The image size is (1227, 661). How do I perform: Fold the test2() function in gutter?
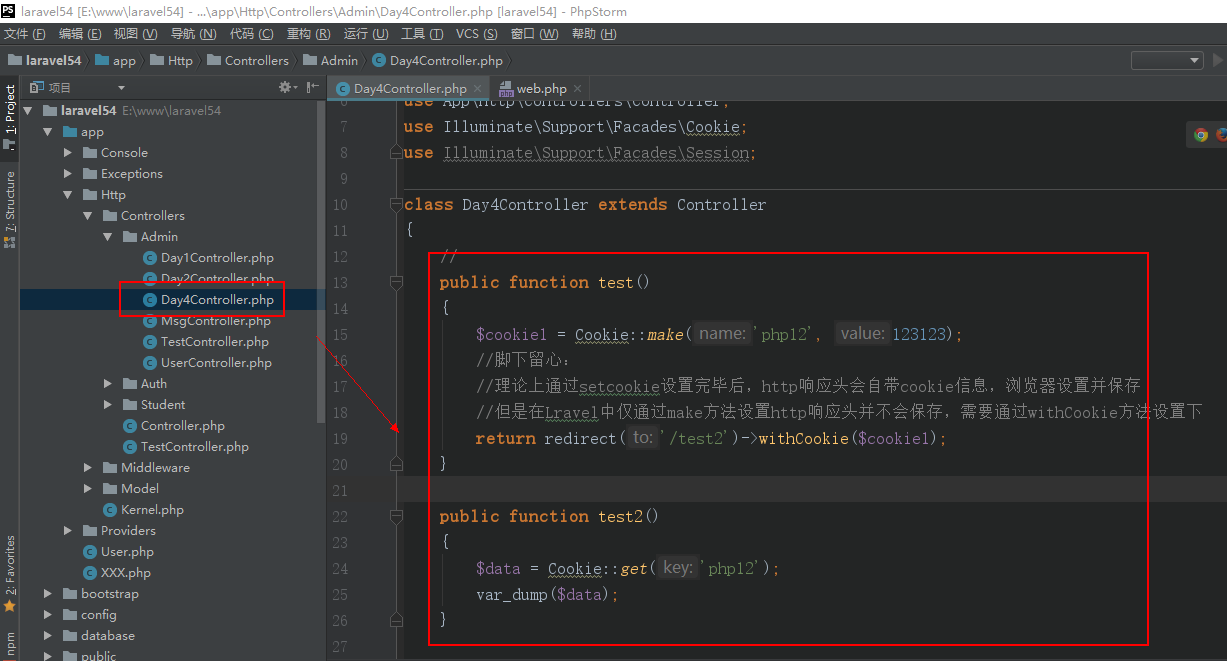coord(396,517)
